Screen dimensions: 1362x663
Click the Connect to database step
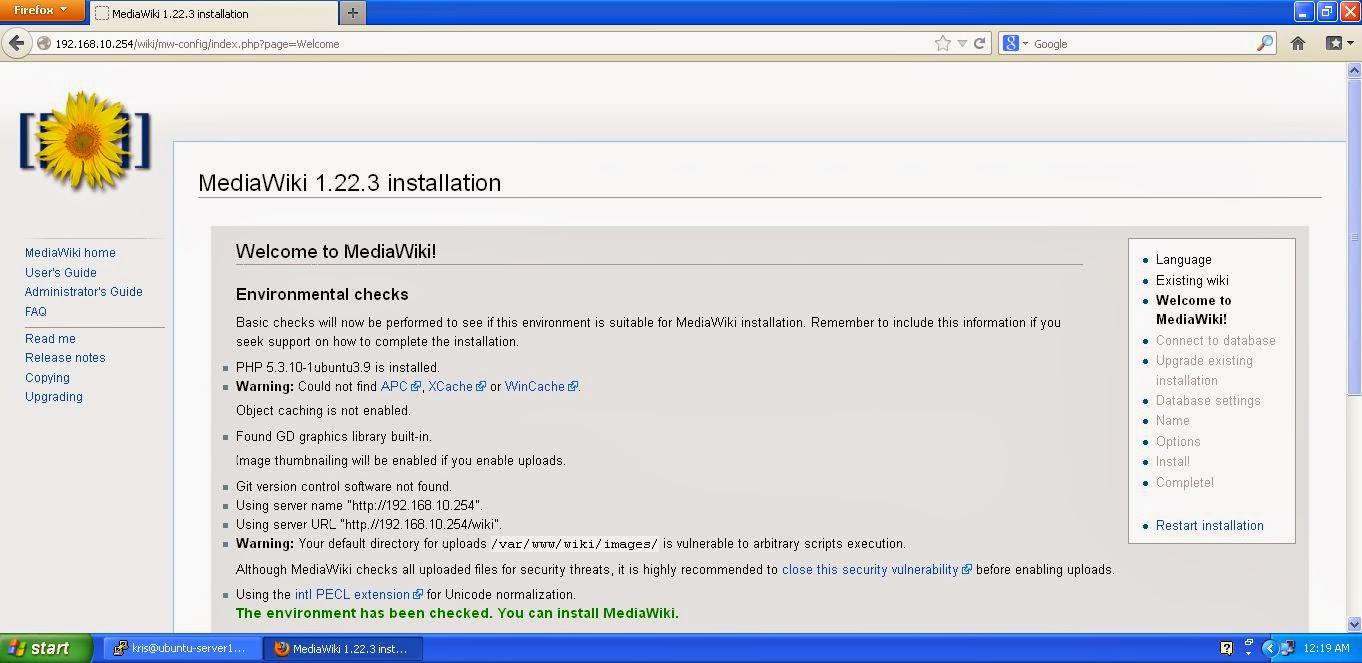(x=1216, y=340)
